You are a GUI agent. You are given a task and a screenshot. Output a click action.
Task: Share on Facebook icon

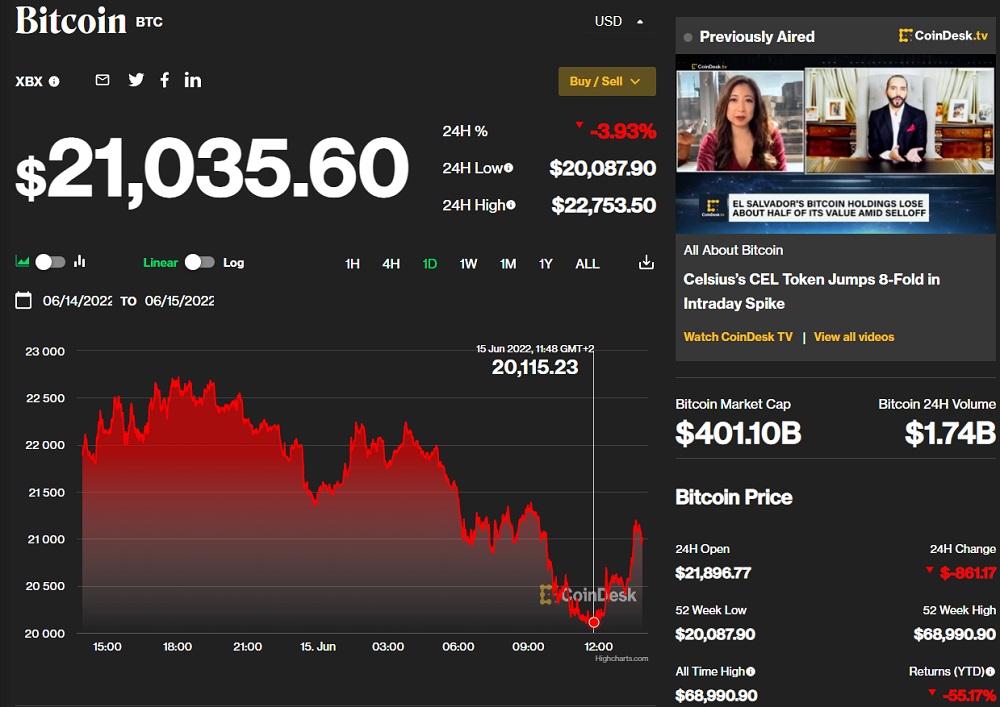tap(165, 80)
